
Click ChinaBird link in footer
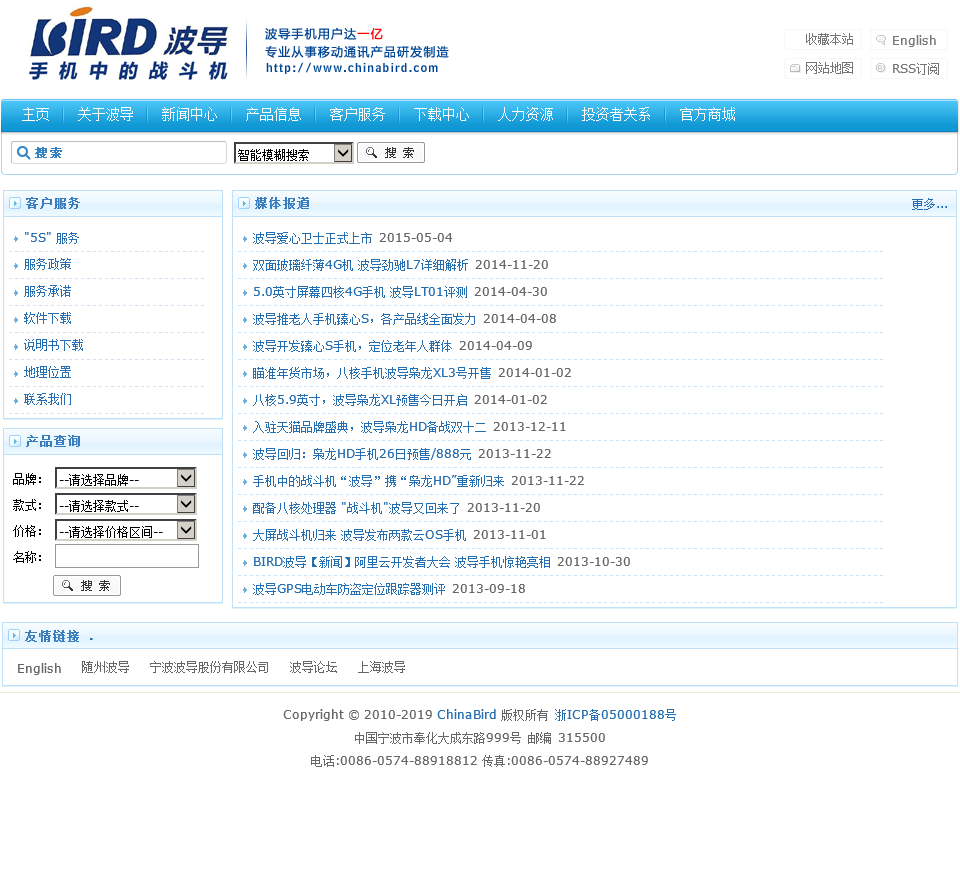tap(467, 714)
